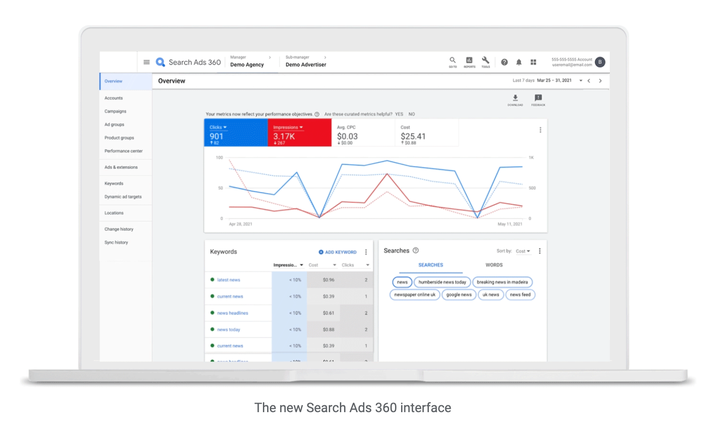Open Accounts in the sidebar
The height and width of the screenshot is (440, 728).
point(114,98)
